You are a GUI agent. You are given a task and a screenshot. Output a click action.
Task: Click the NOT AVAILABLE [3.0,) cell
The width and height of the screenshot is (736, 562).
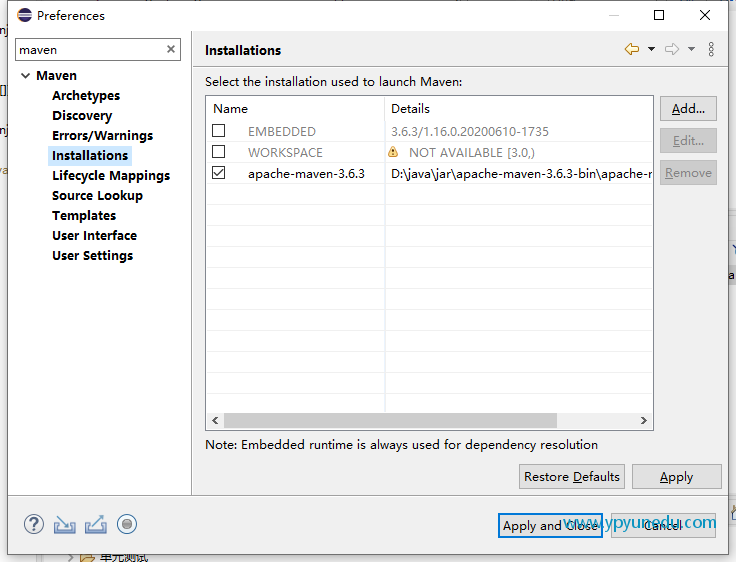(x=472, y=153)
